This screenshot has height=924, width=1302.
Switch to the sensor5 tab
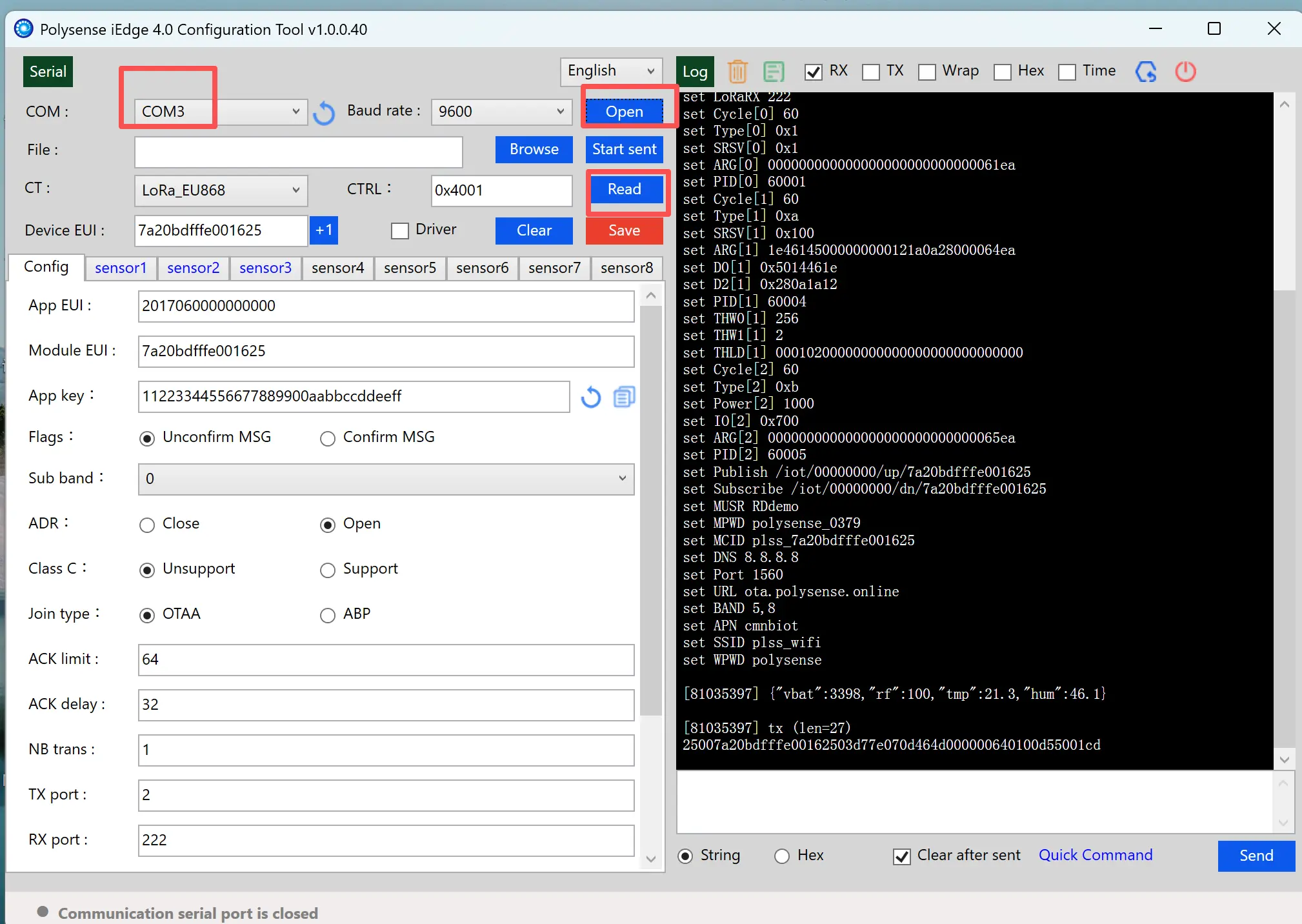(x=410, y=268)
